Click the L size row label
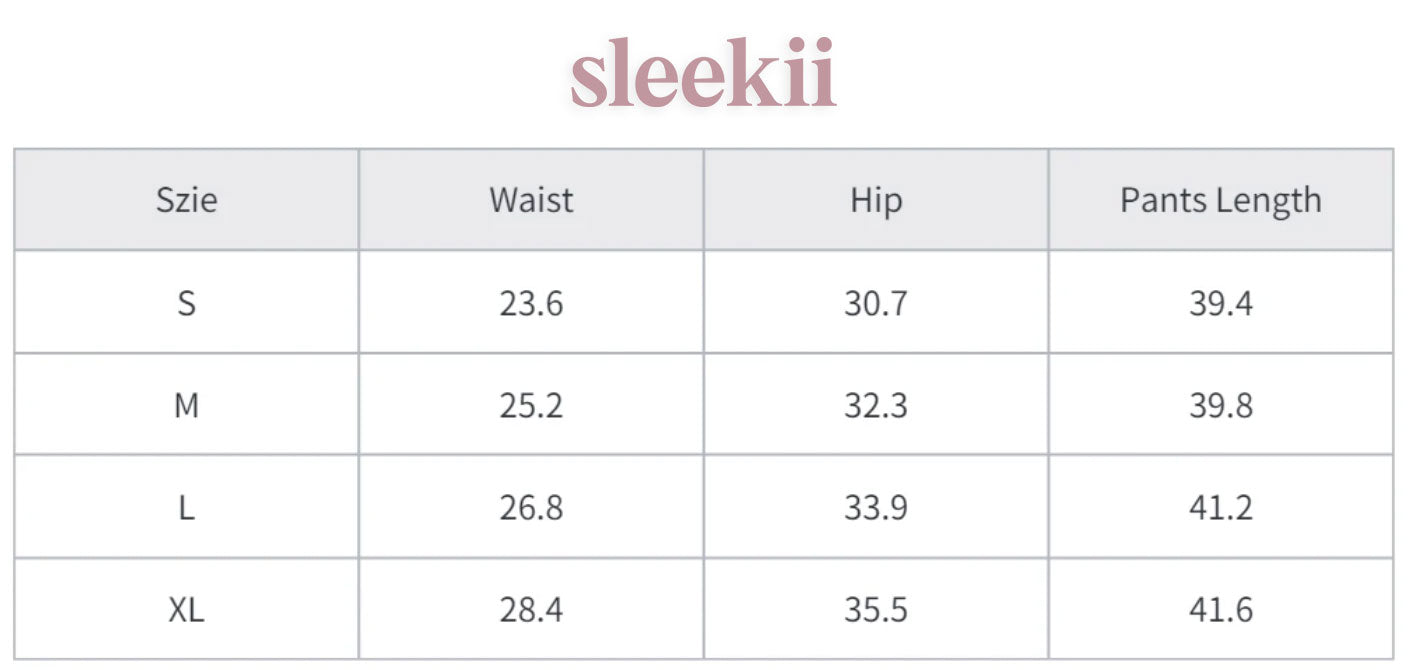 187,507
